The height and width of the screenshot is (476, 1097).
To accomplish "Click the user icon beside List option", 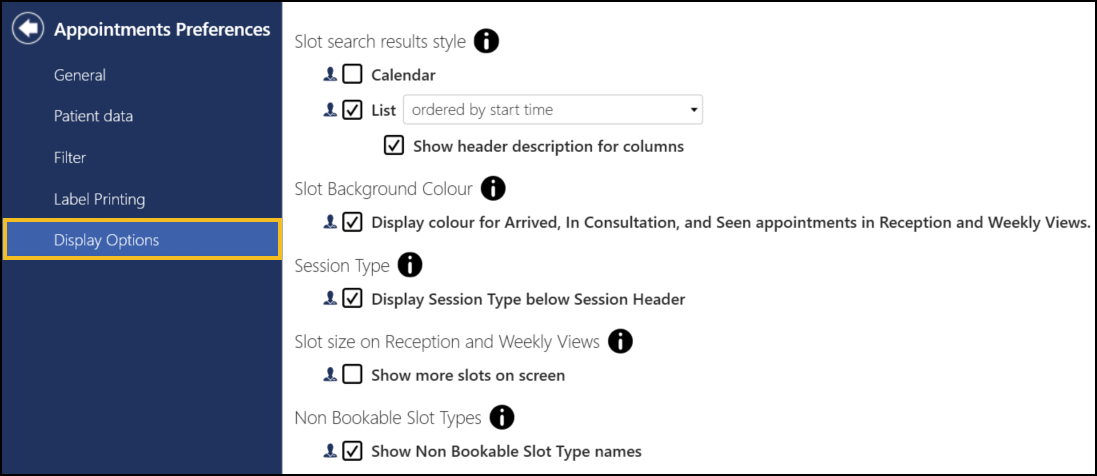I will pos(330,110).
